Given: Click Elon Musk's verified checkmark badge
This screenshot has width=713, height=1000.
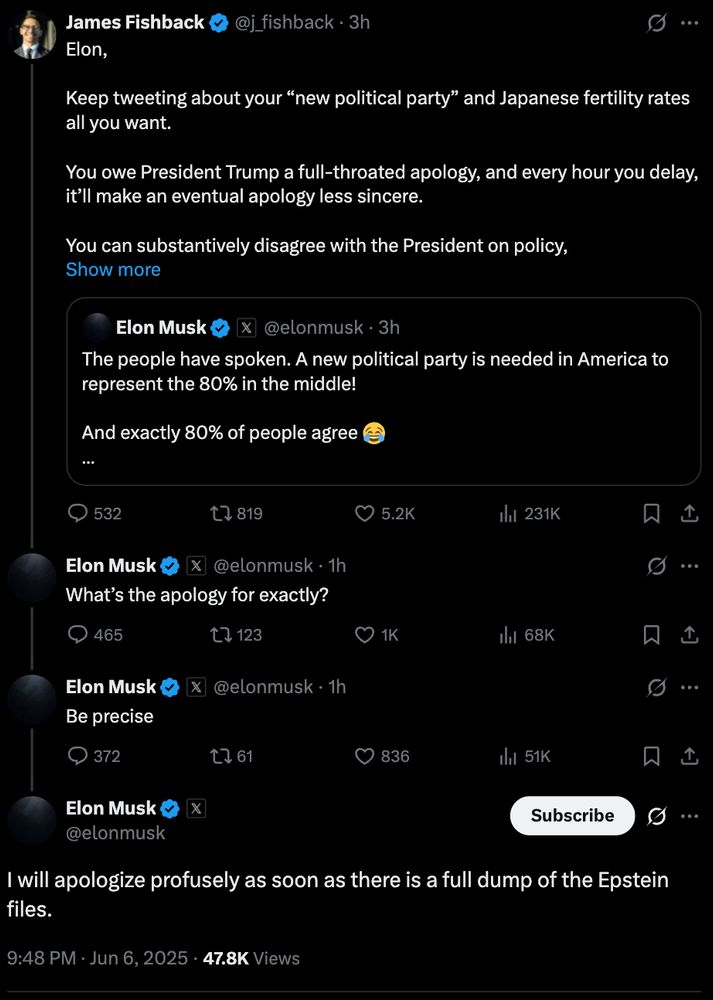Looking at the screenshot, I should tap(170, 565).
